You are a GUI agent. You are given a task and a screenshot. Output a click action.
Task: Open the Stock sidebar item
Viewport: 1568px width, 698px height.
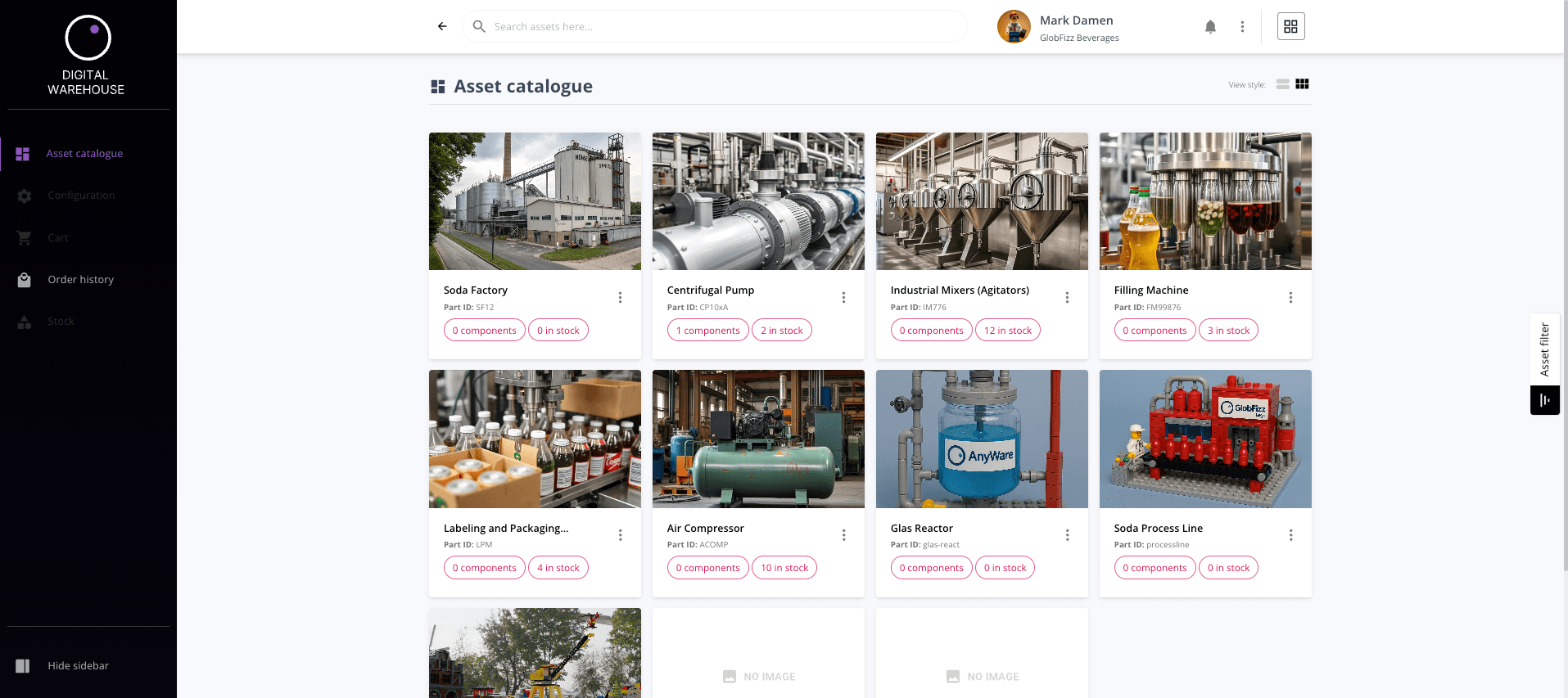point(61,322)
